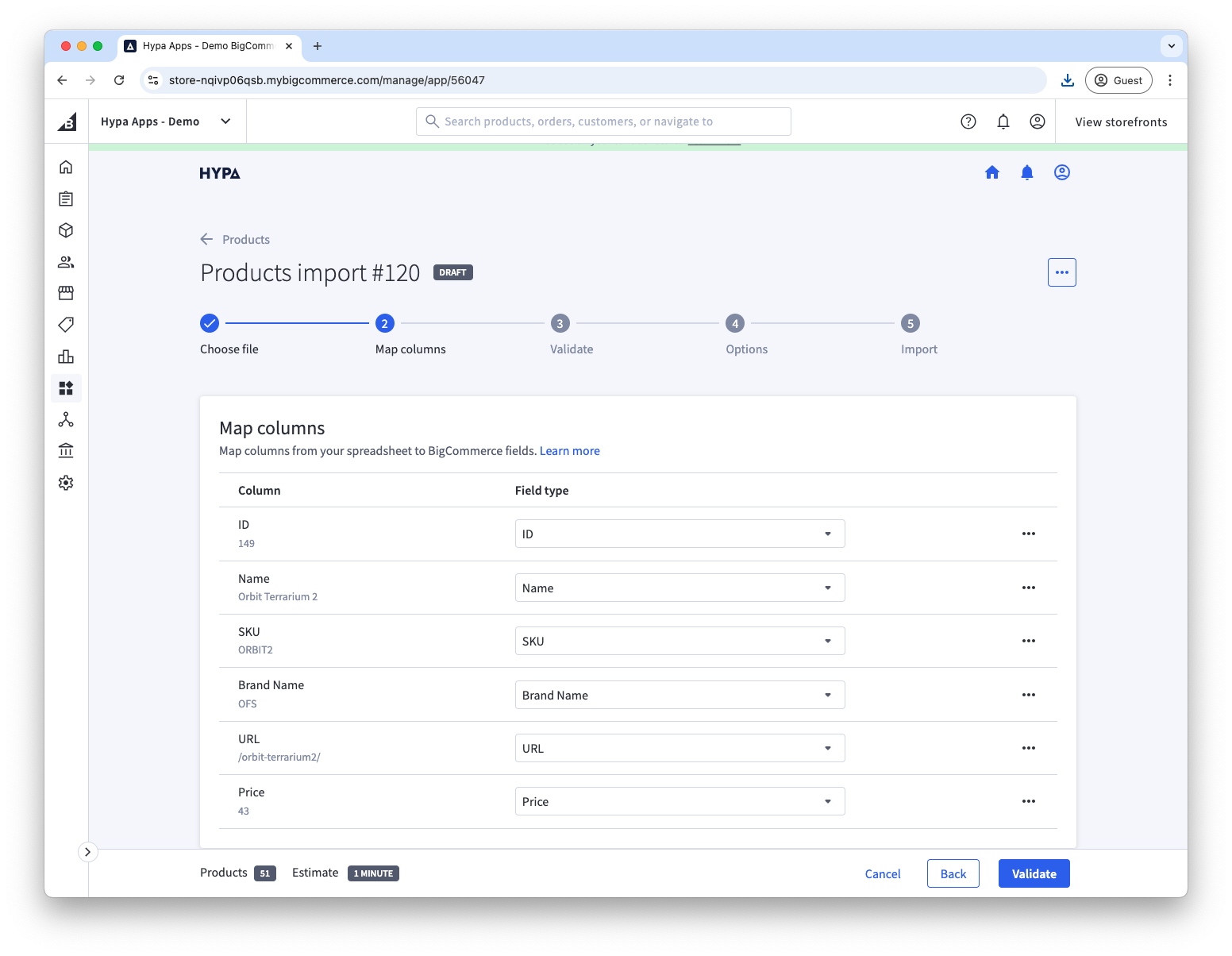Open the row actions menu for the Price column

click(x=1028, y=801)
